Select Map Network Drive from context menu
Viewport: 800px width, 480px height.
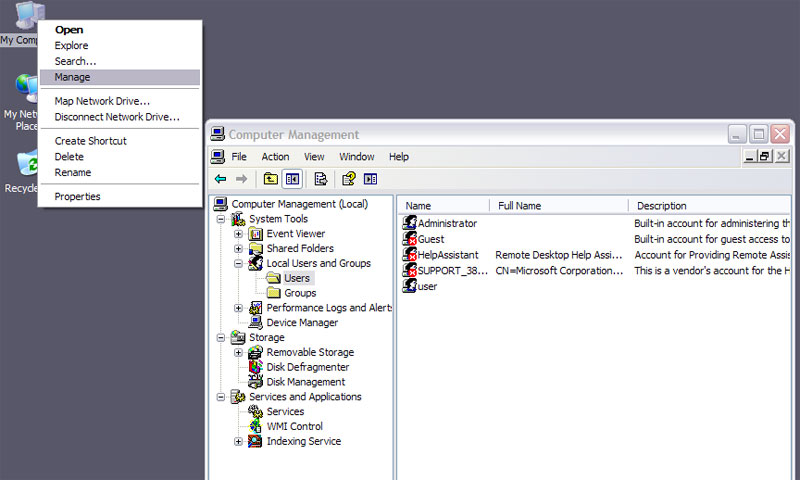pyautogui.click(x=102, y=101)
